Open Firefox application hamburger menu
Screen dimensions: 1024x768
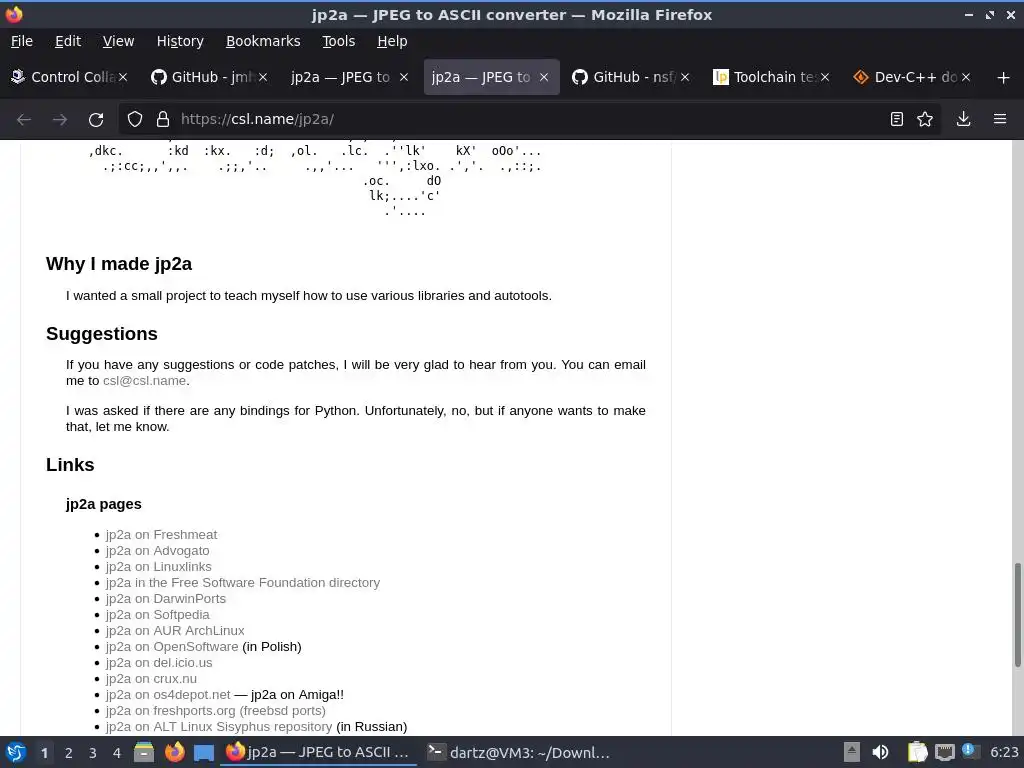click(1000, 119)
